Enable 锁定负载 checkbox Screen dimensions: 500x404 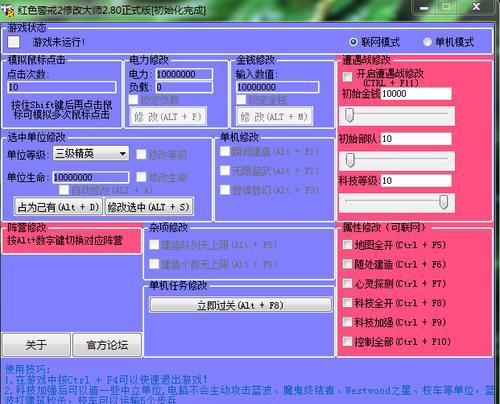[x=133, y=99]
